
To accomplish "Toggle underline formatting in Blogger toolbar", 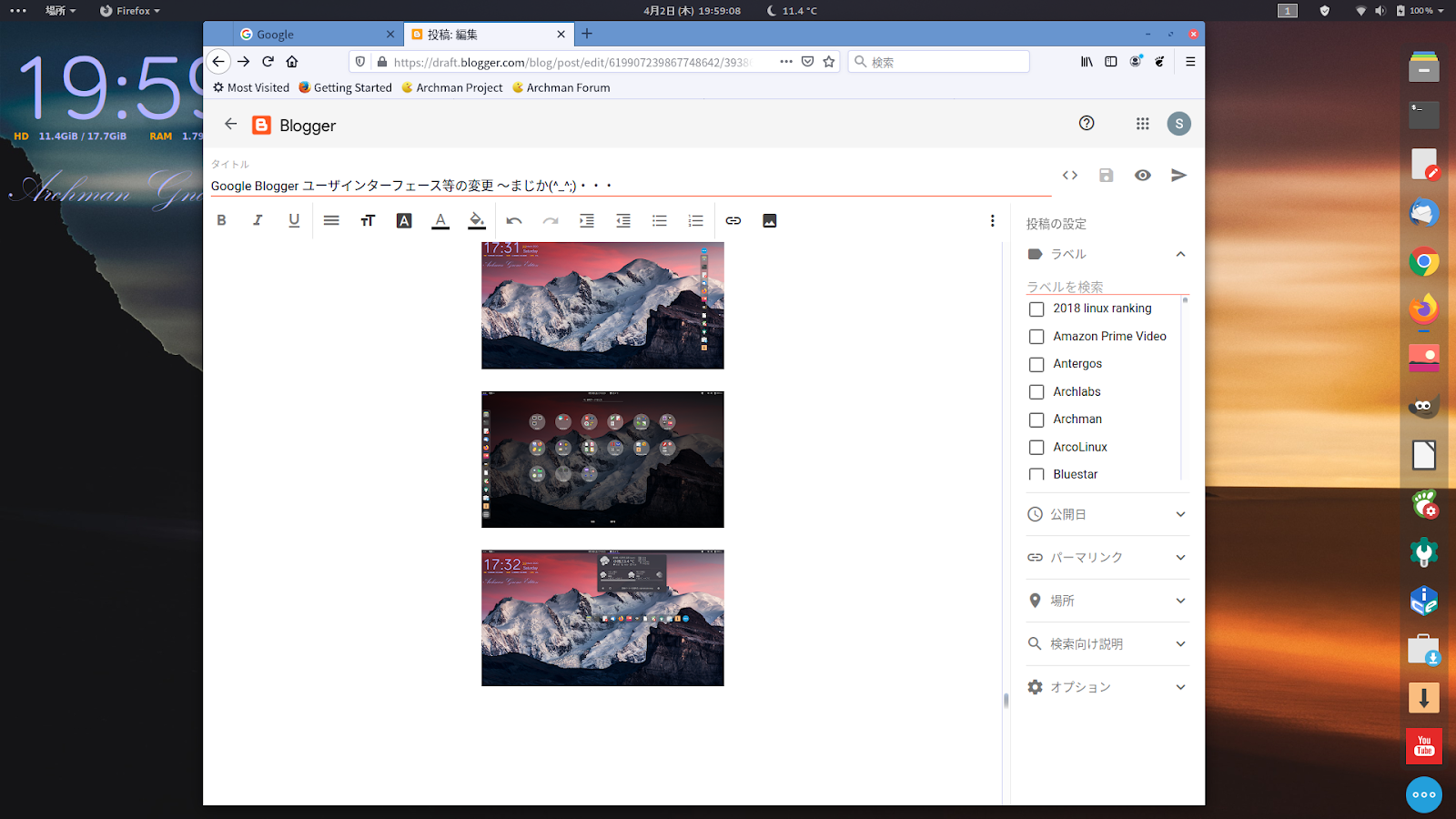I will (294, 220).
